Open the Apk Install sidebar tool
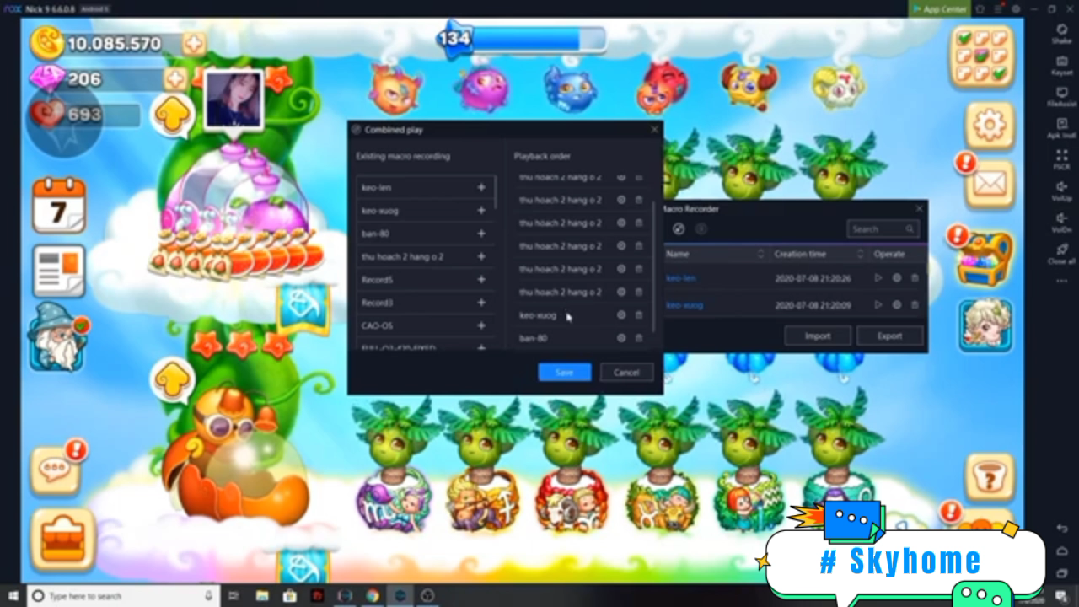The image size is (1079, 607). 1061,127
